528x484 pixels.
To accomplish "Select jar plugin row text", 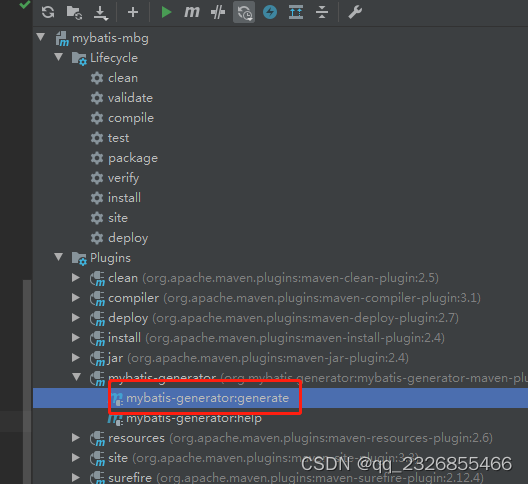I will click(x=258, y=358).
